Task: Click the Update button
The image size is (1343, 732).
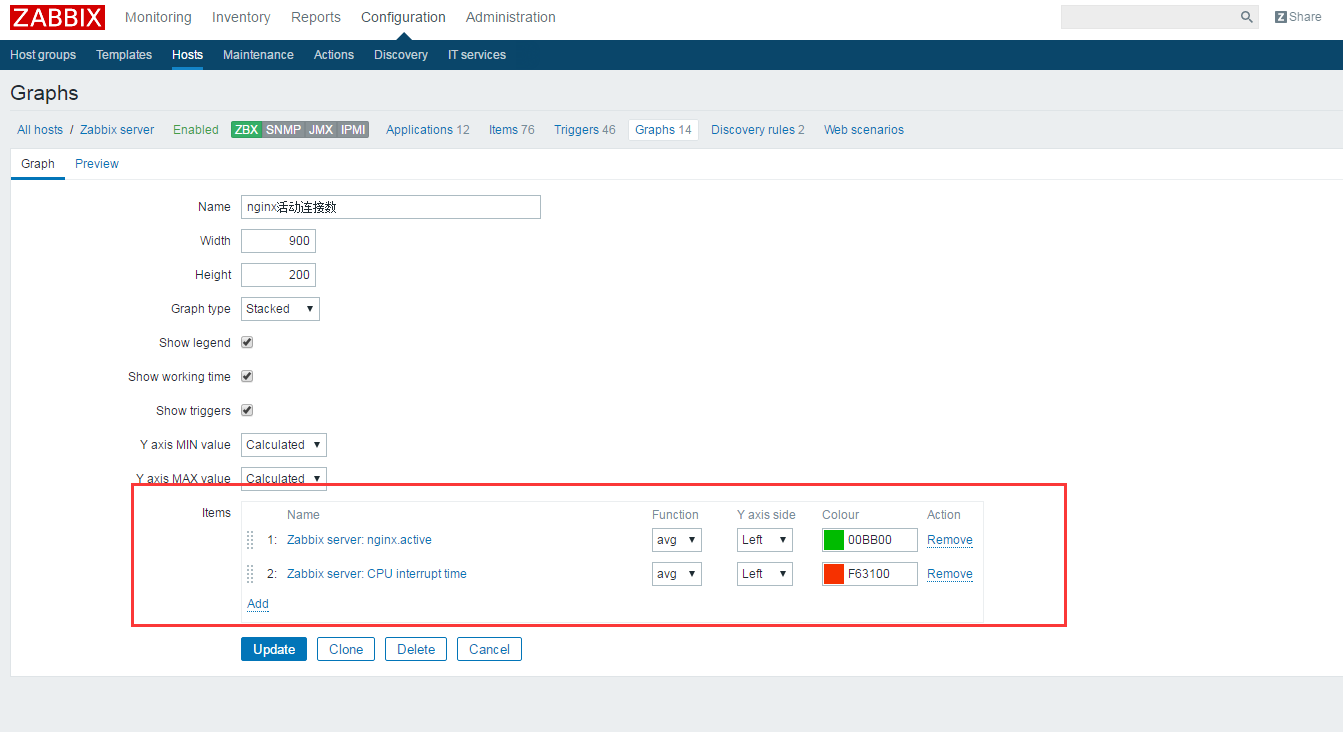Action: coord(274,649)
